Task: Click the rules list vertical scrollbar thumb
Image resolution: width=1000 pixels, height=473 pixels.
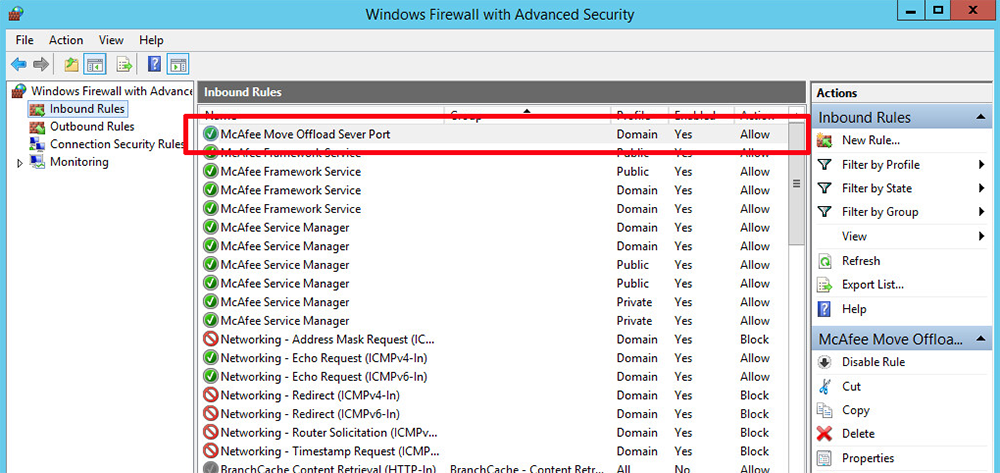Action: pyautogui.click(x=796, y=184)
